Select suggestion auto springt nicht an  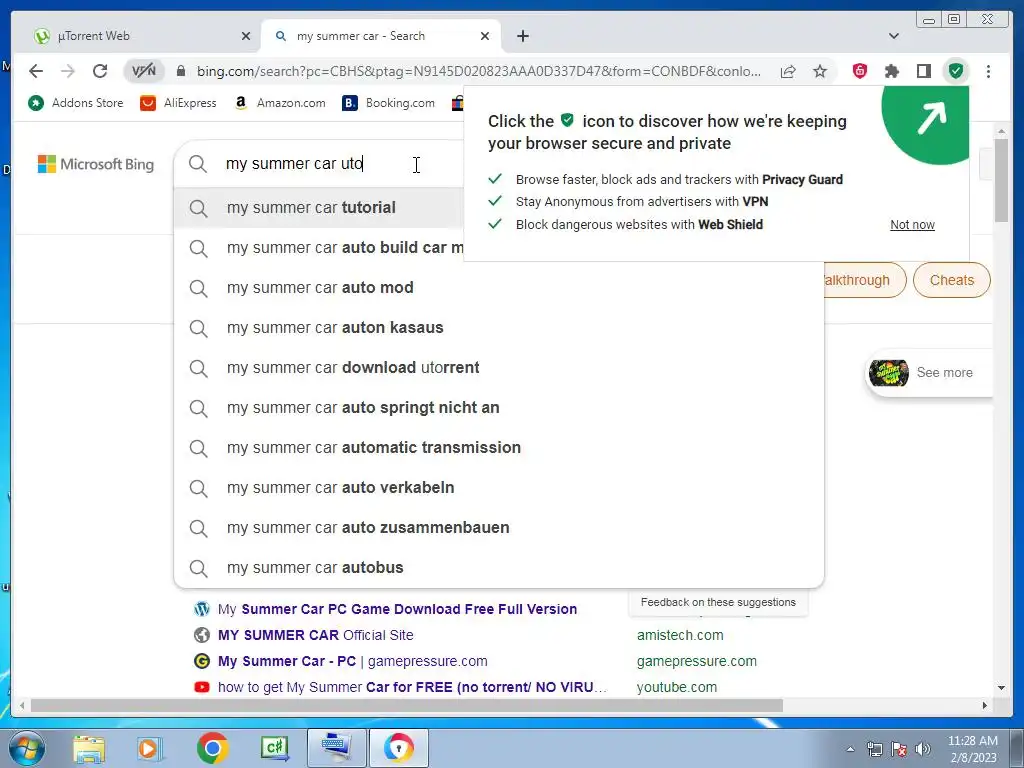click(499, 408)
